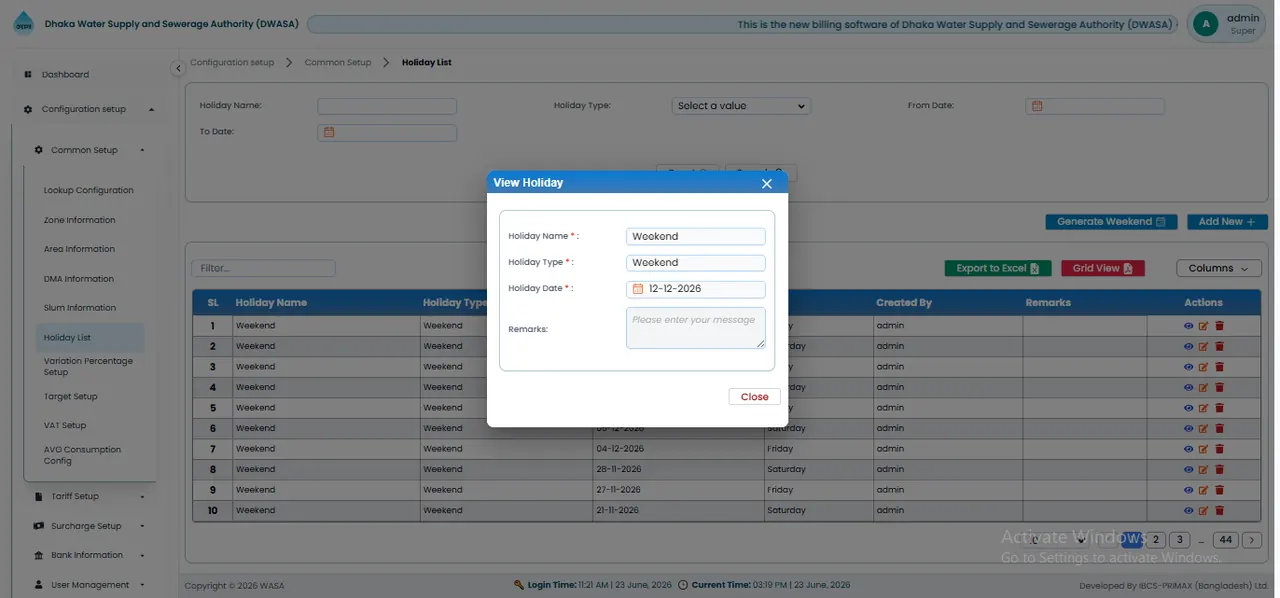Open Lookup Configuration in the sidebar
The height and width of the screenshot is (598, 1280).
click(88, 190)
